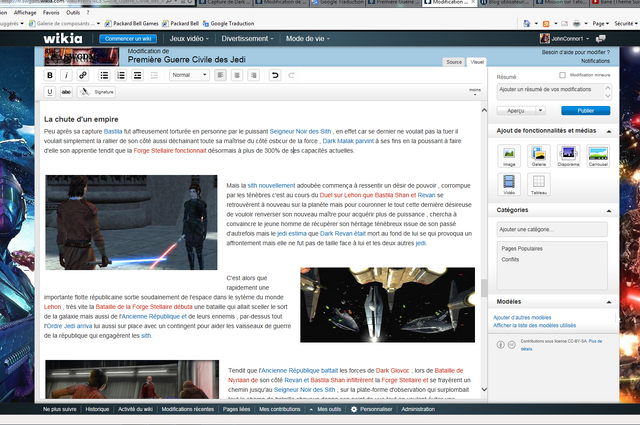Expand the Mes outils menu
Screen dimensions: 640x425
(326, 409)
